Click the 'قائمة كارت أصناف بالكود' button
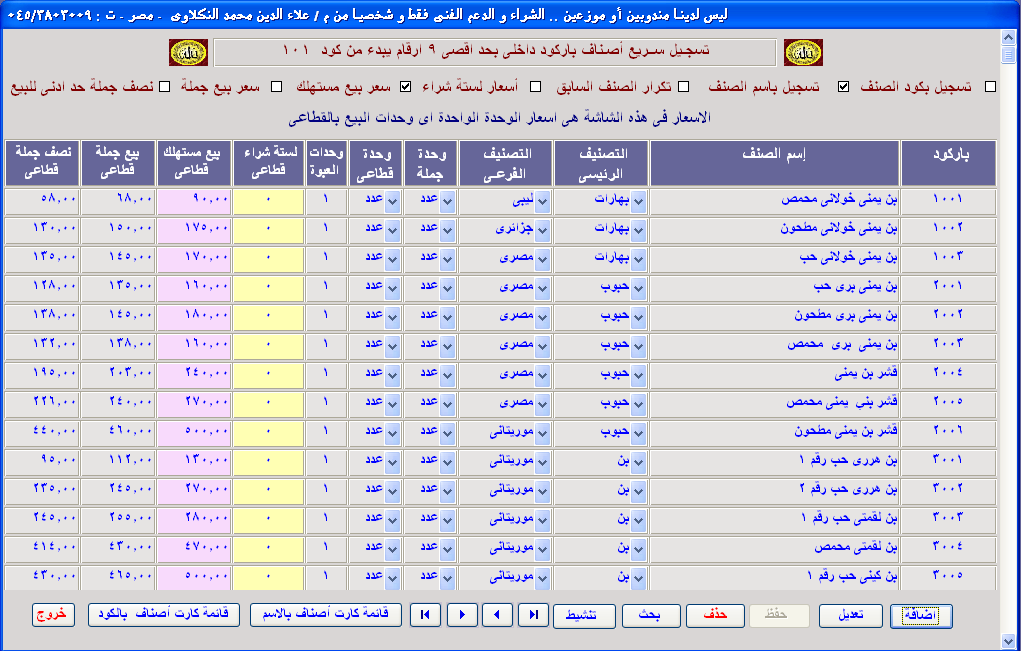1021x651 pixels. [x=164, y=615]
